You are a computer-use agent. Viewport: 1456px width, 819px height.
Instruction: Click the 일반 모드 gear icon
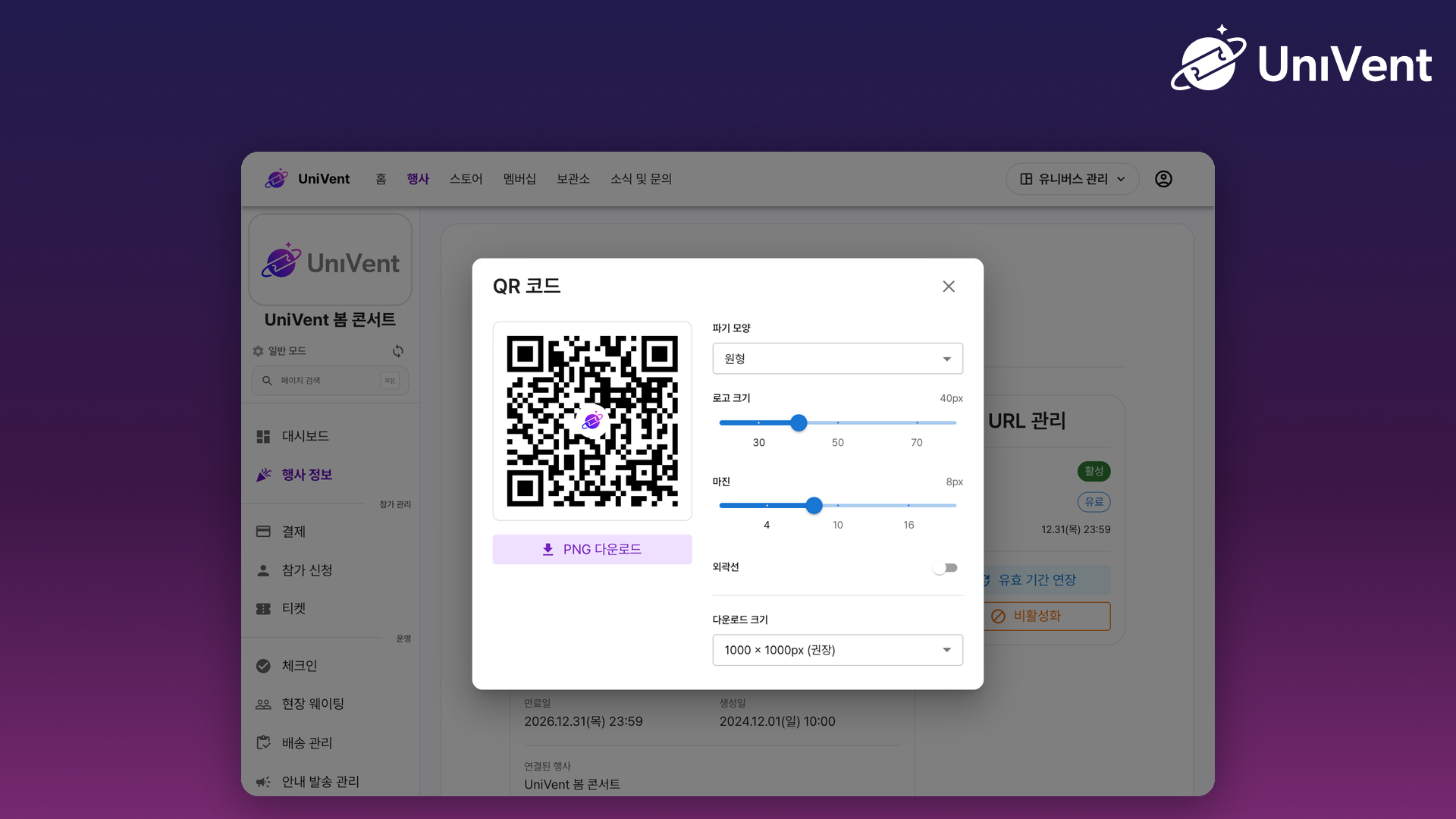[x=258, y=351]
